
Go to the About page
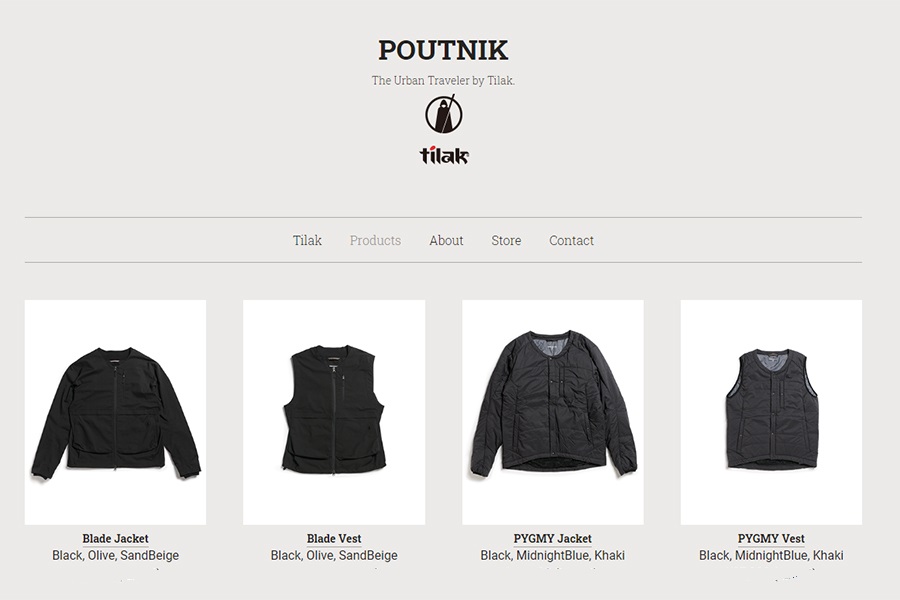click(446, 240)
